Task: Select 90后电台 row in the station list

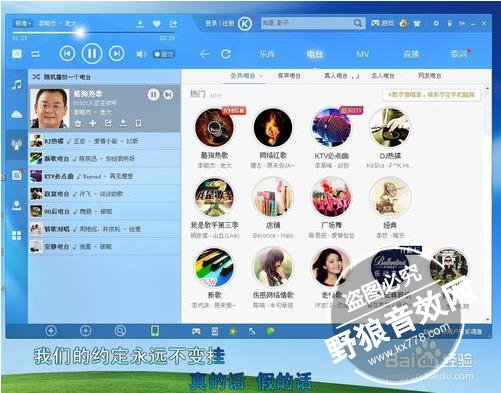Action: (x=104, y=212)
